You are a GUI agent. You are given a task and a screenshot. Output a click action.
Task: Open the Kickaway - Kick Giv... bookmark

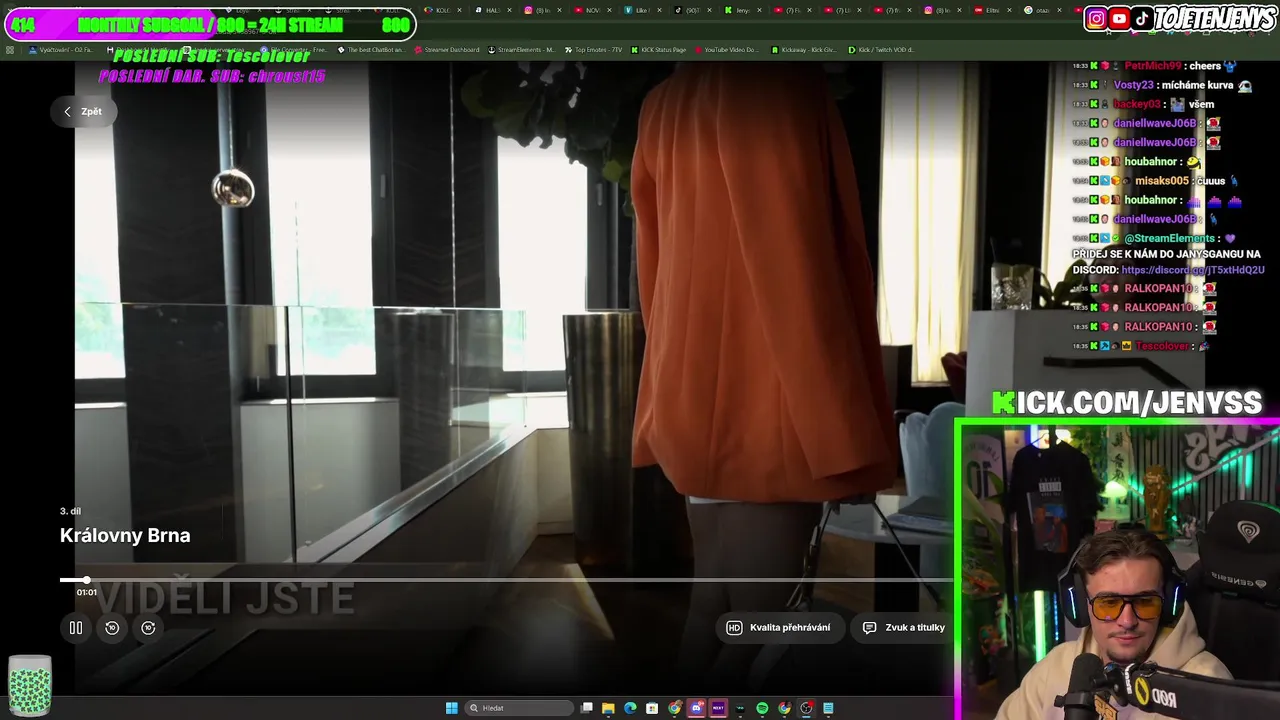click(x=803, y=49)
